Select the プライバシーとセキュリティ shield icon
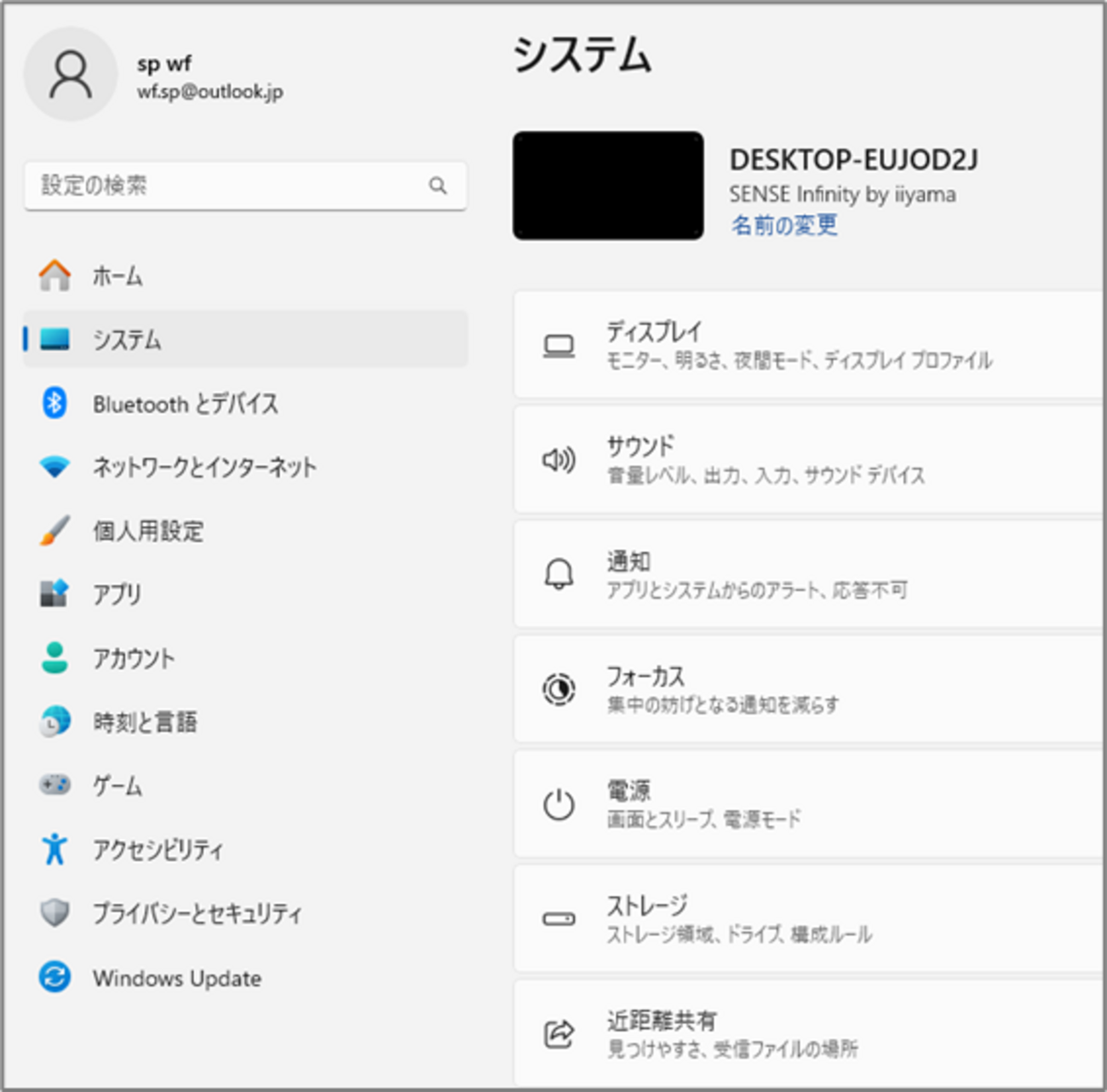 [x=54, y=913]
